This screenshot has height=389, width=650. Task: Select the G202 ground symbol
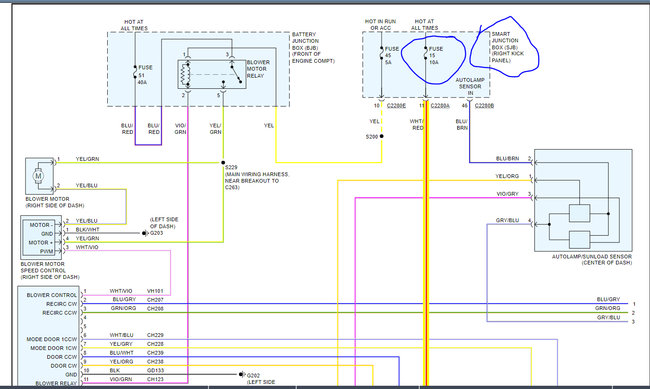pyautogui.click(x=241, y=374)
